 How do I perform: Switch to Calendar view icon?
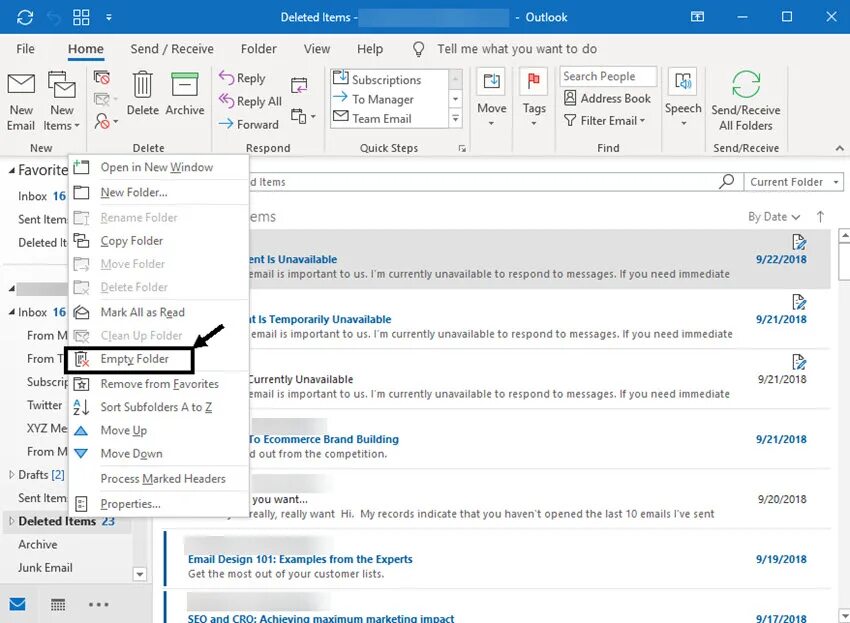pos(57,604)
